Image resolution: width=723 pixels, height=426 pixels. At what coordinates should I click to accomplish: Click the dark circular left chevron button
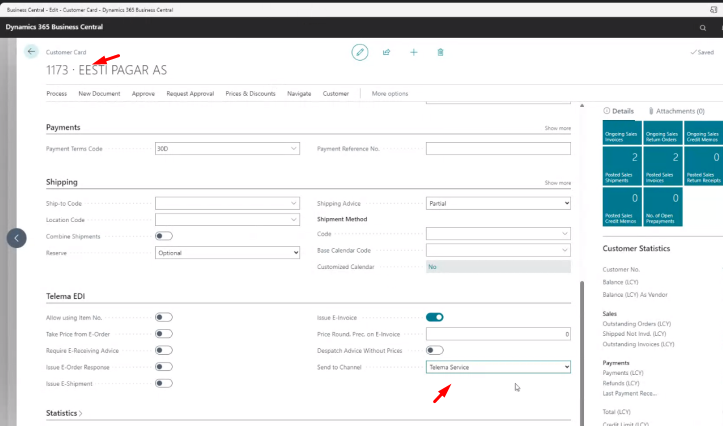pos(17,238)
